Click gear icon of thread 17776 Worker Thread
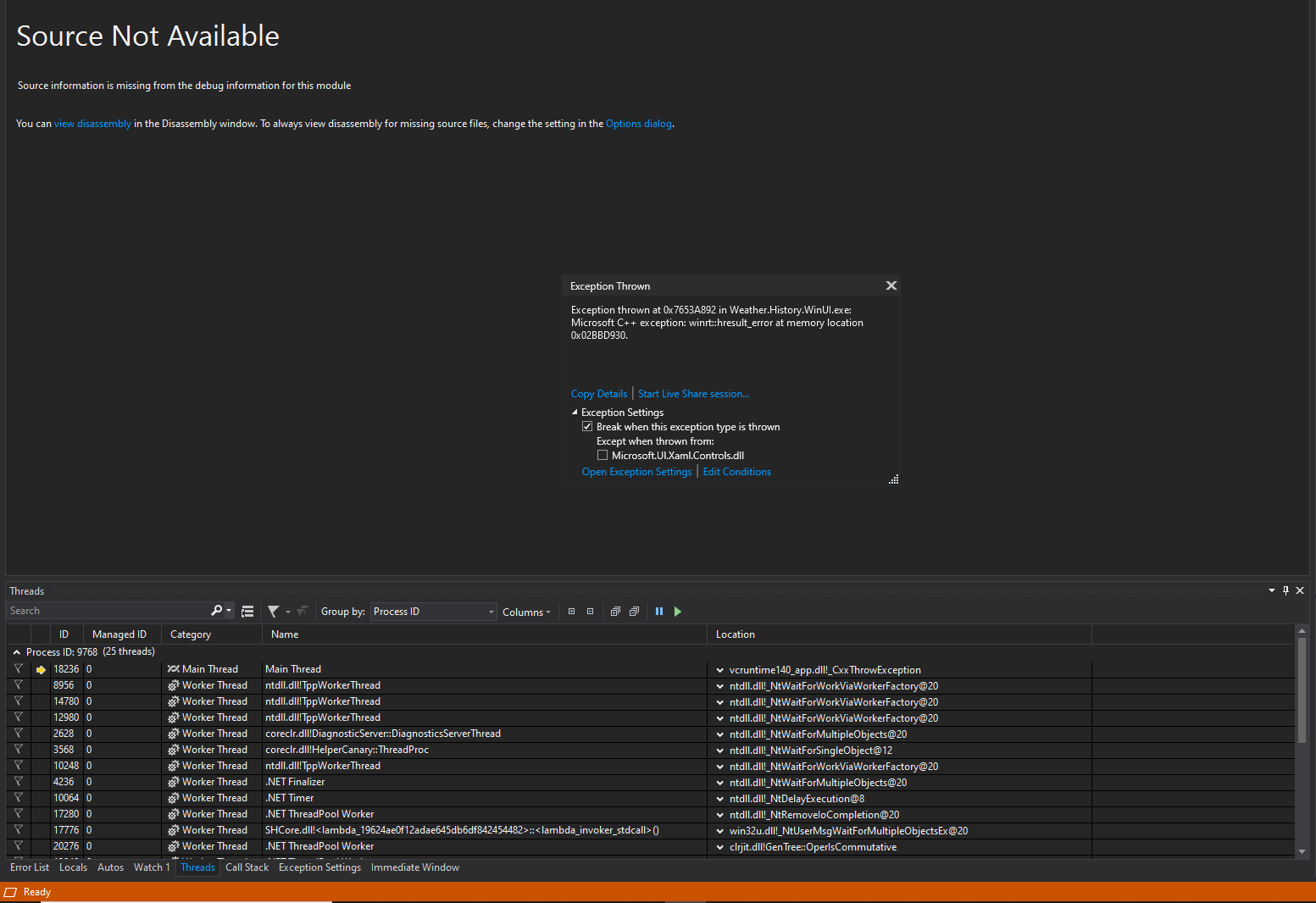The image size is (1316, 903). point(174,830)
